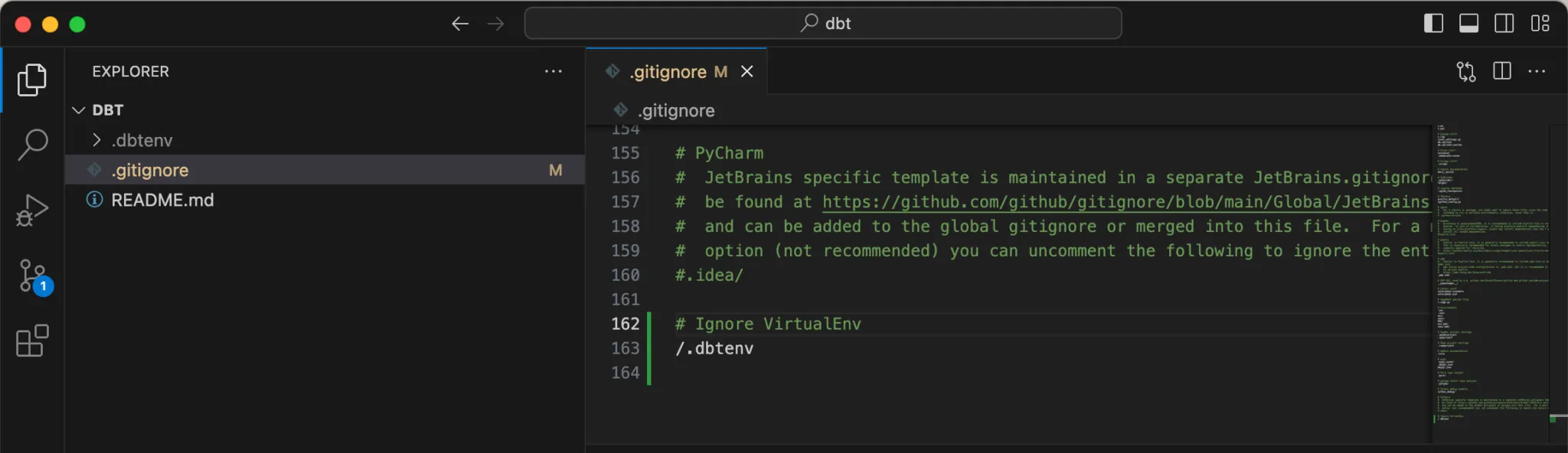
Task: Open the Run and Debug view
Action: (x=32, y=210)
